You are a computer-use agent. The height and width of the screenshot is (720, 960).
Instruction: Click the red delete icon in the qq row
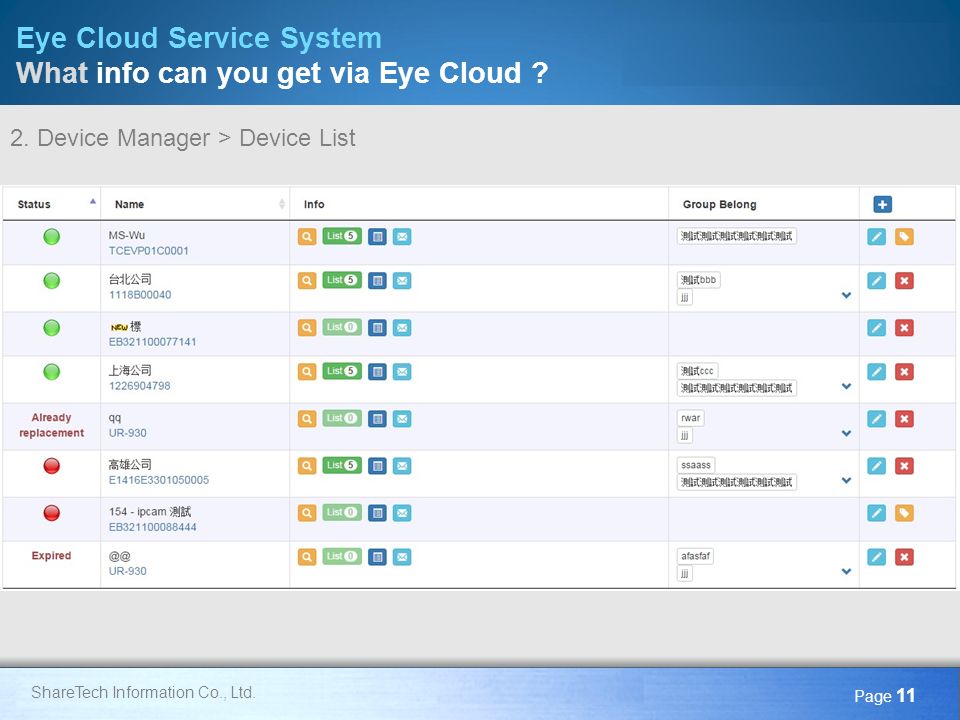[904, 419]
